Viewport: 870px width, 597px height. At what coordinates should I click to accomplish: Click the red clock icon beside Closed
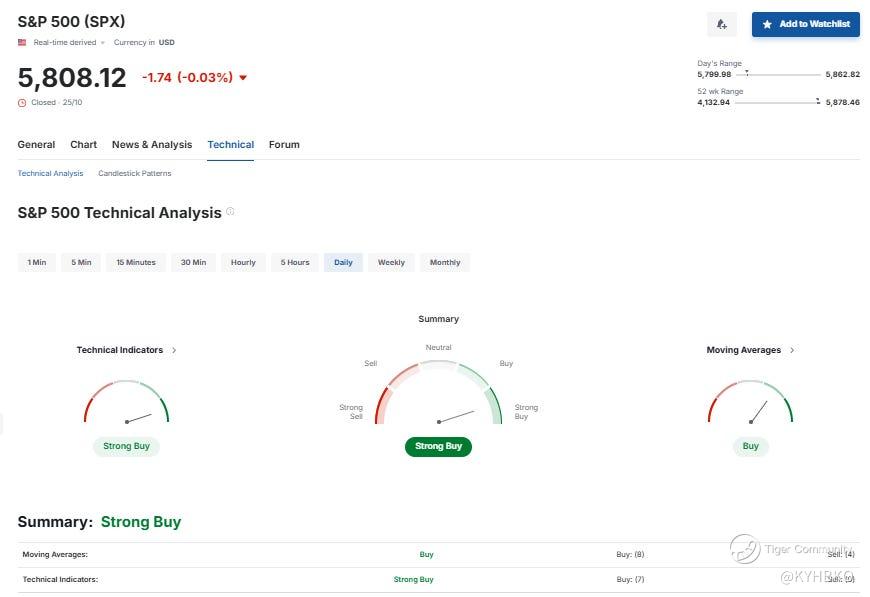[22, 103]
